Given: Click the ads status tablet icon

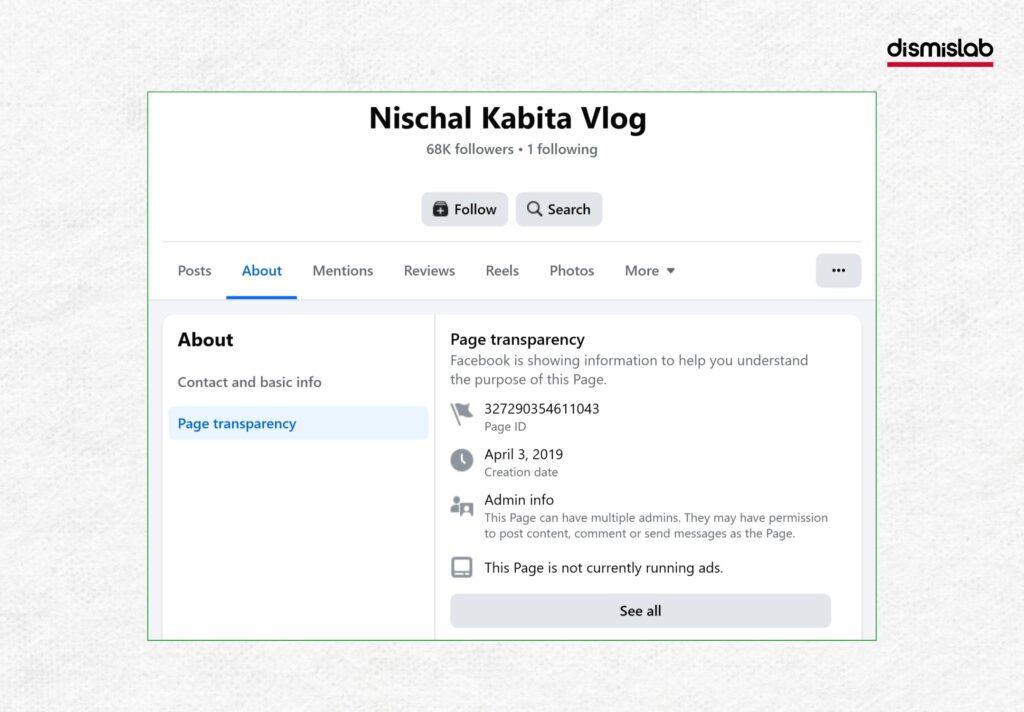Looking at the screenshot, I should tap(461, 568).
